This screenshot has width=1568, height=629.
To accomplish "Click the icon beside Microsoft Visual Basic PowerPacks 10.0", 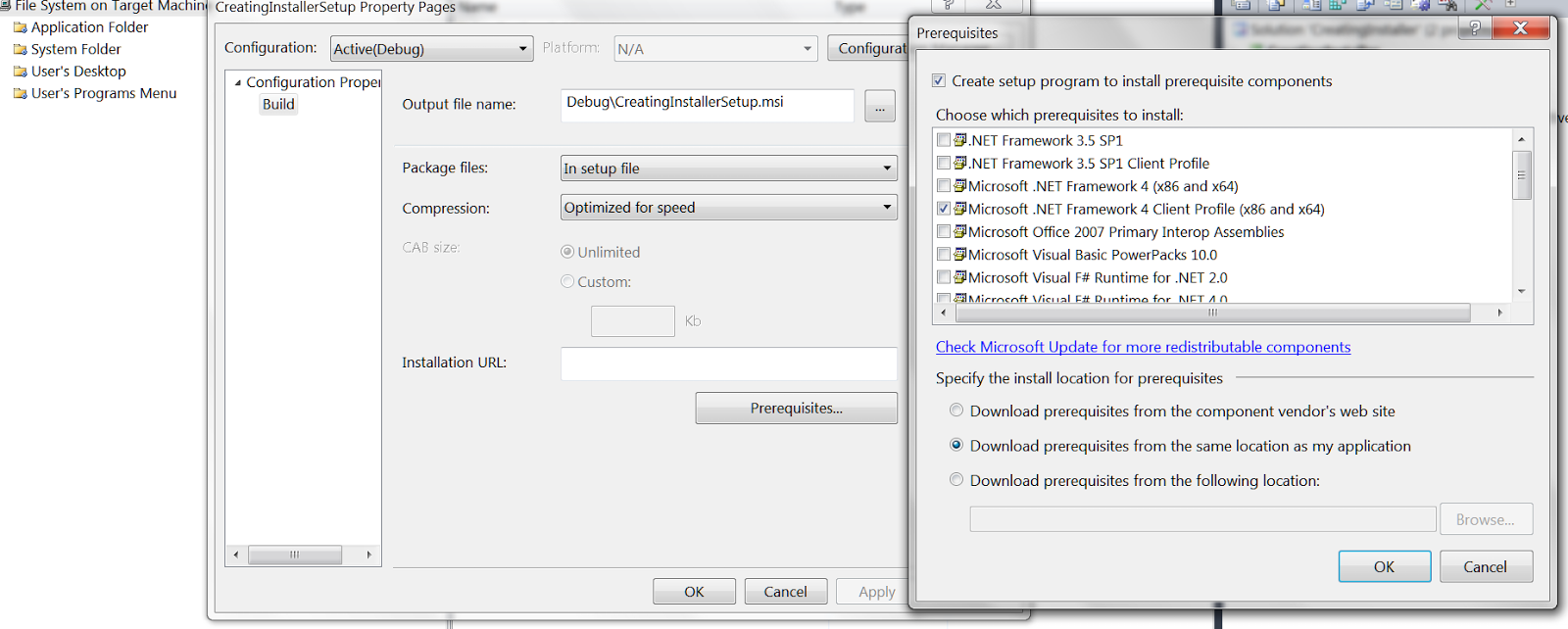I will (x=960, y=255).
